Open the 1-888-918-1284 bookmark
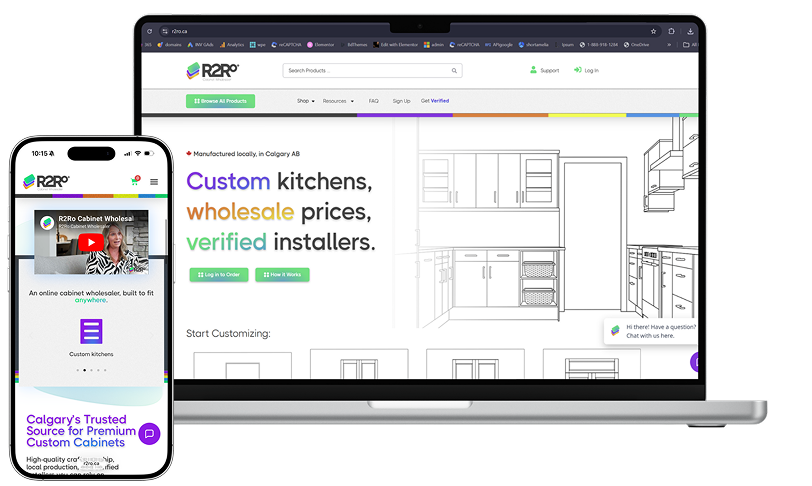This screenshot has height=486, width=812. 599,45
